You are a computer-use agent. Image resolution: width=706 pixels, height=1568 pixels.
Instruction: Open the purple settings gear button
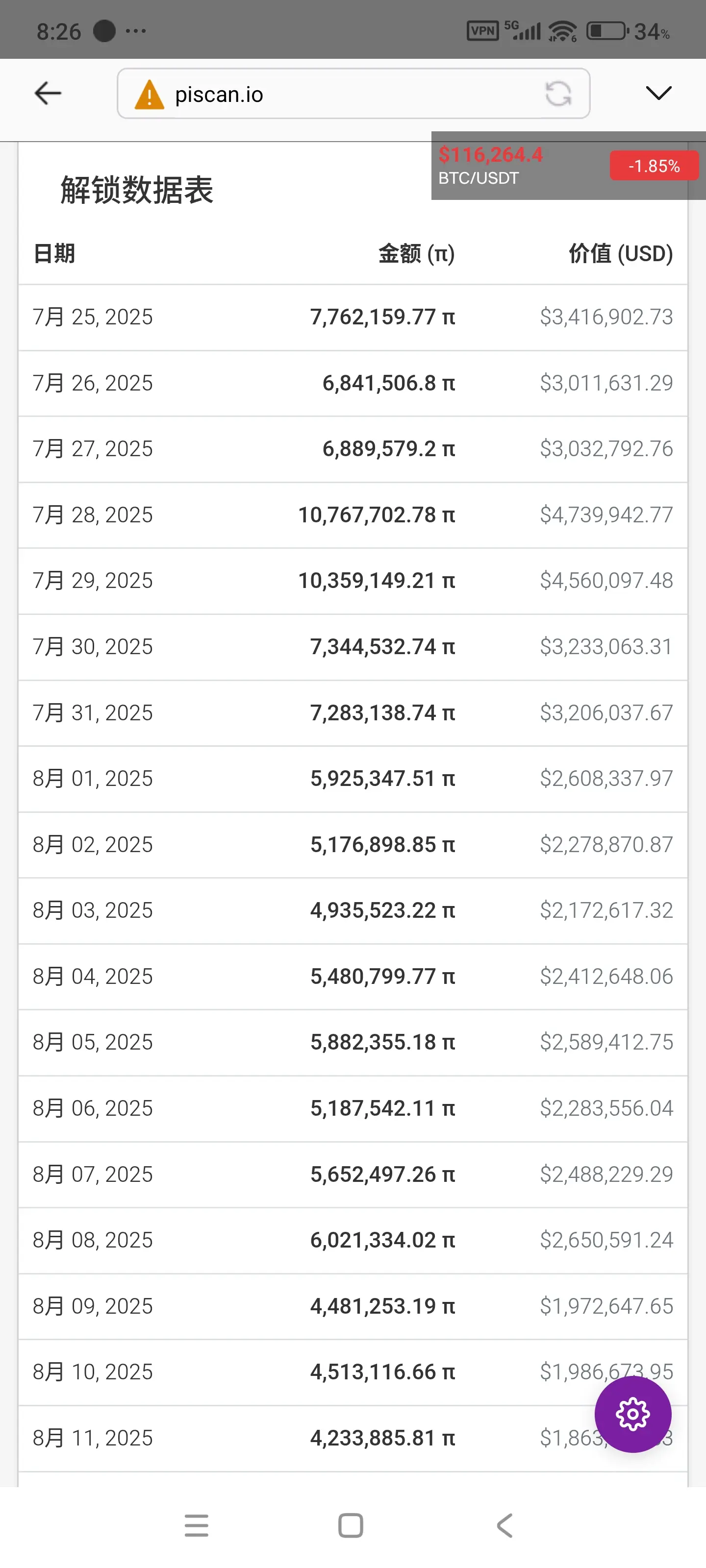632,1414
